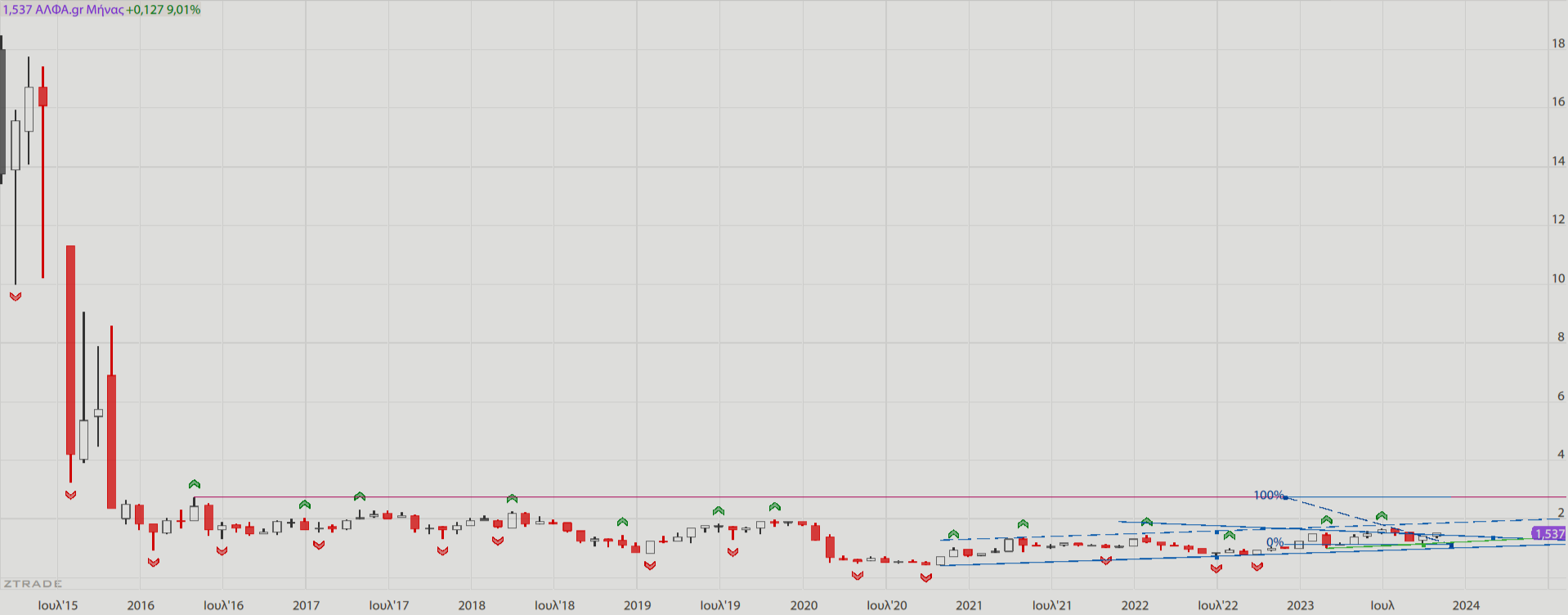
Task: Pick the green up marker just after 2023
Action: [x=1327, y=520]
